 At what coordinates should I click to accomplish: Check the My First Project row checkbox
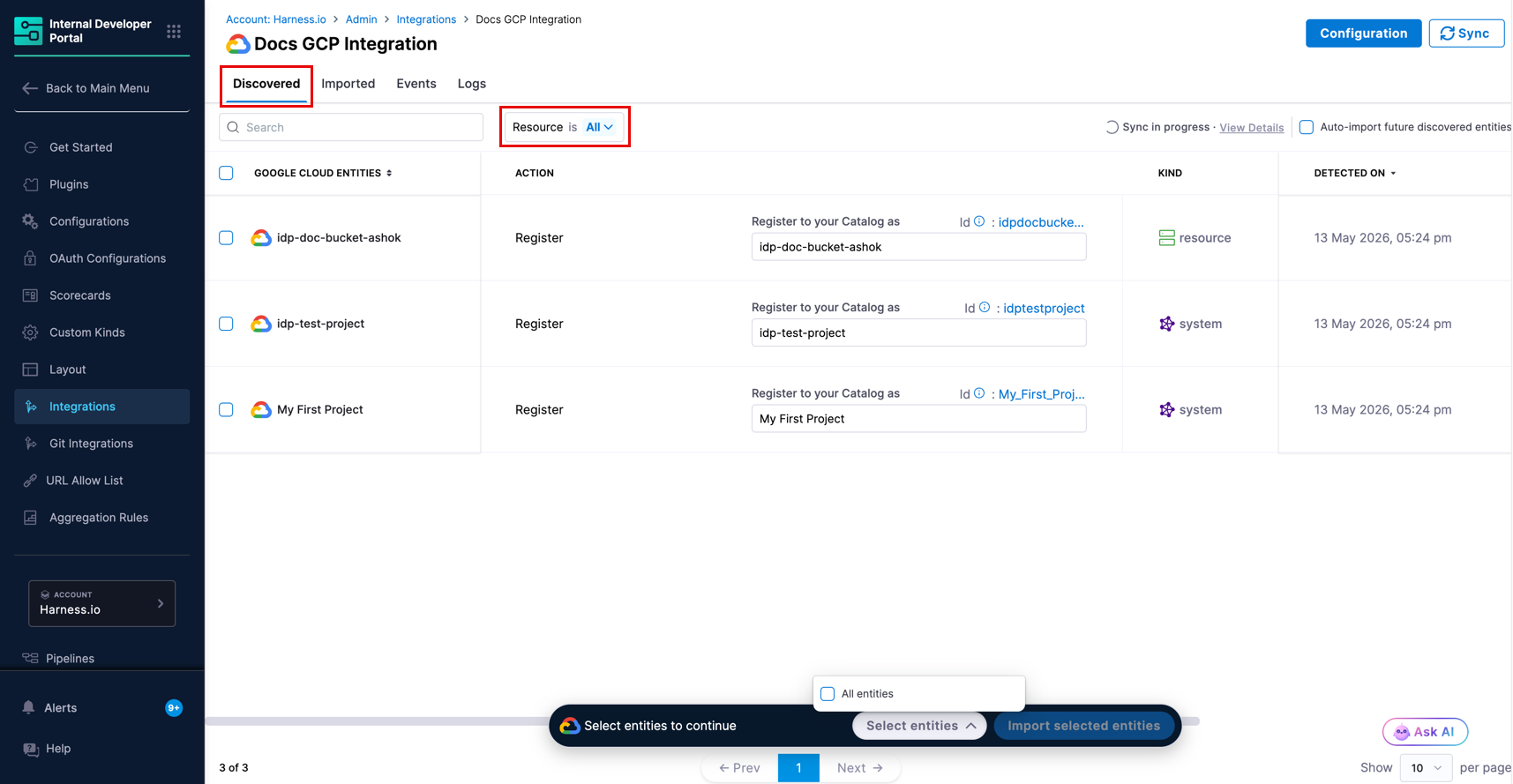click(x=226, y=410)
